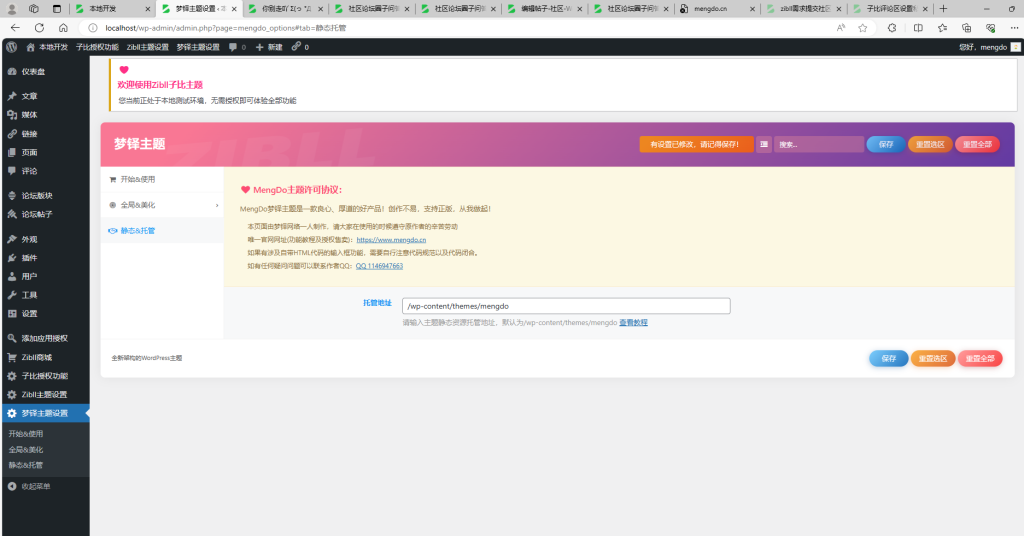
Task: Expand 全局&美化 settings section
Action: point(162,205)
